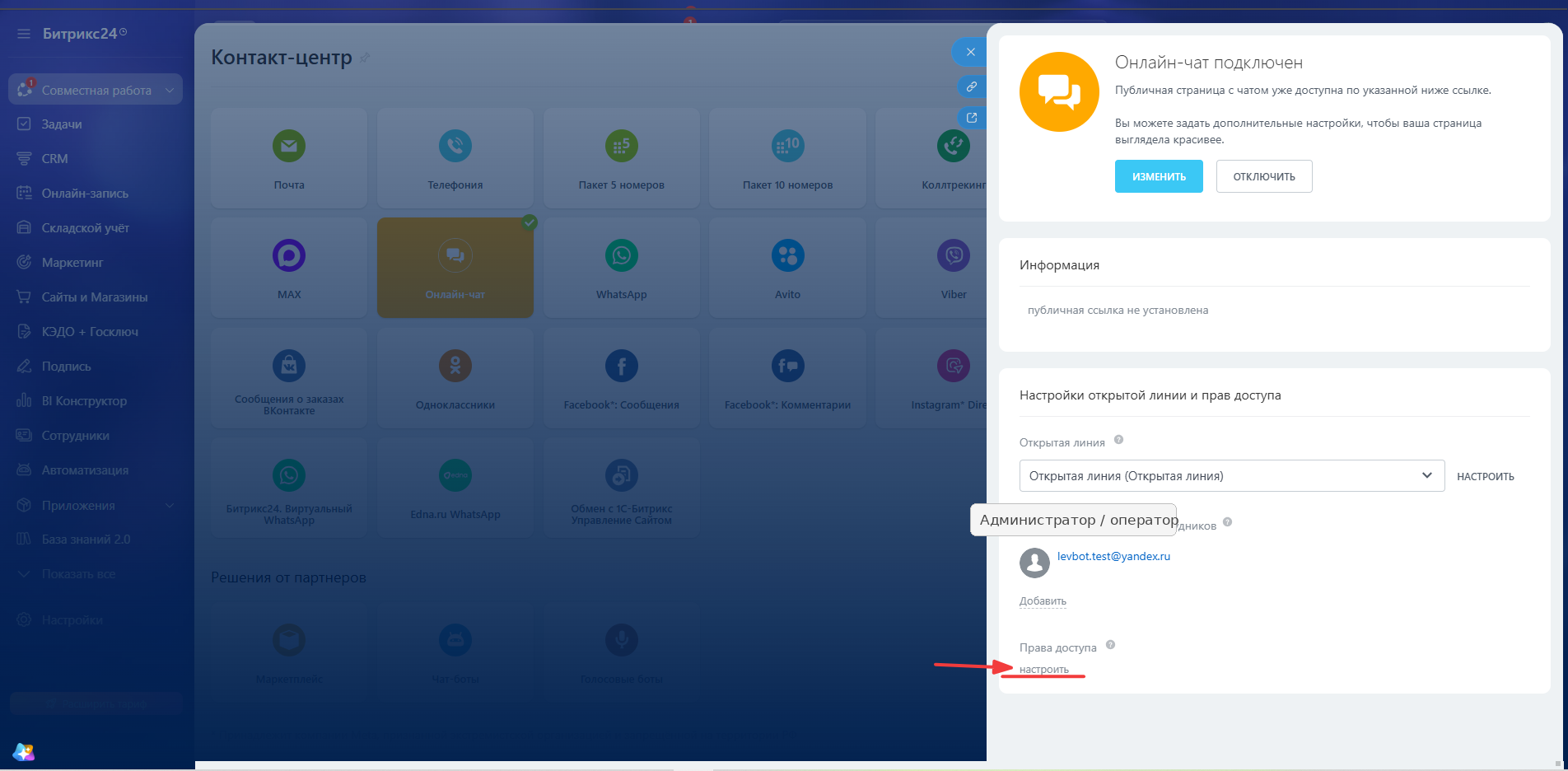Click the heading 'Онлайн-чат подключен'
Image resolution: width=1568 pixels, height=771 pixels.
coord(1209,63)
